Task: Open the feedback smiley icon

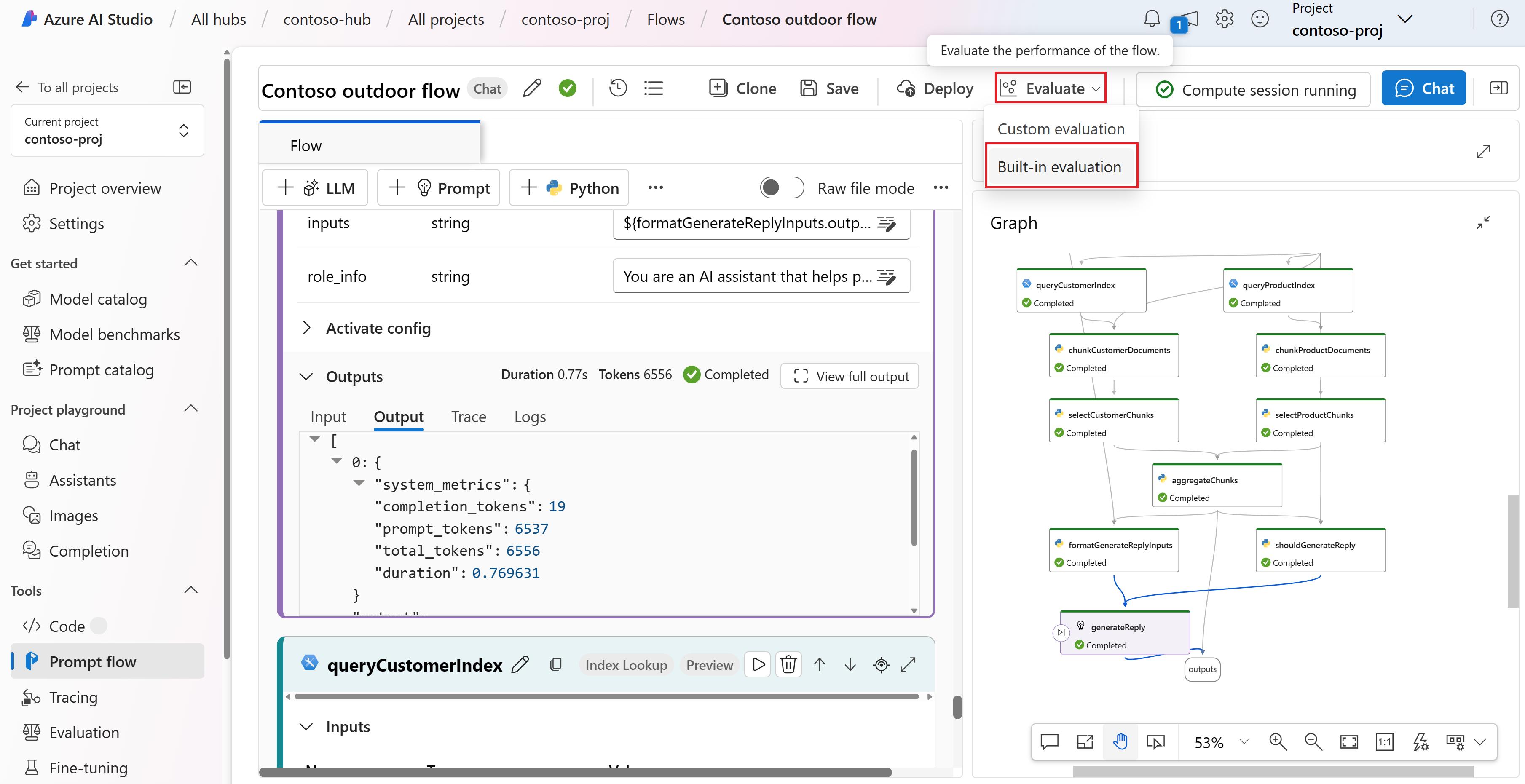Action: pyautogui.click(x=1260, y=19)
